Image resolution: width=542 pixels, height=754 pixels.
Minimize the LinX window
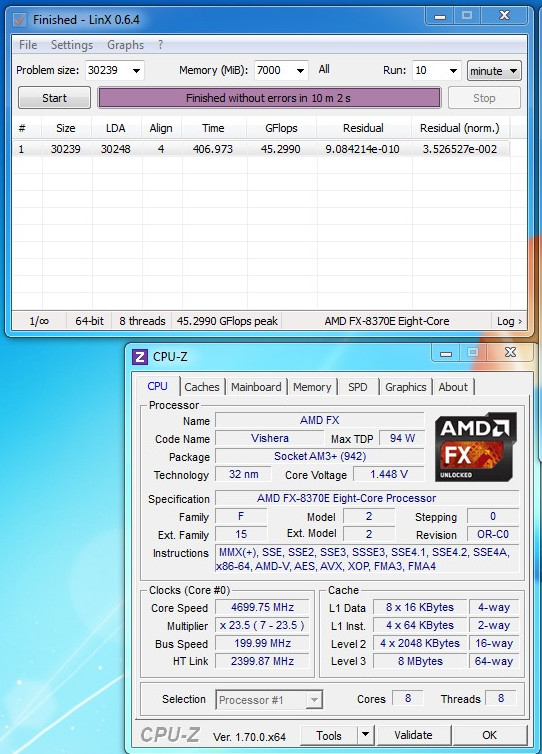(x=439, y=16)
